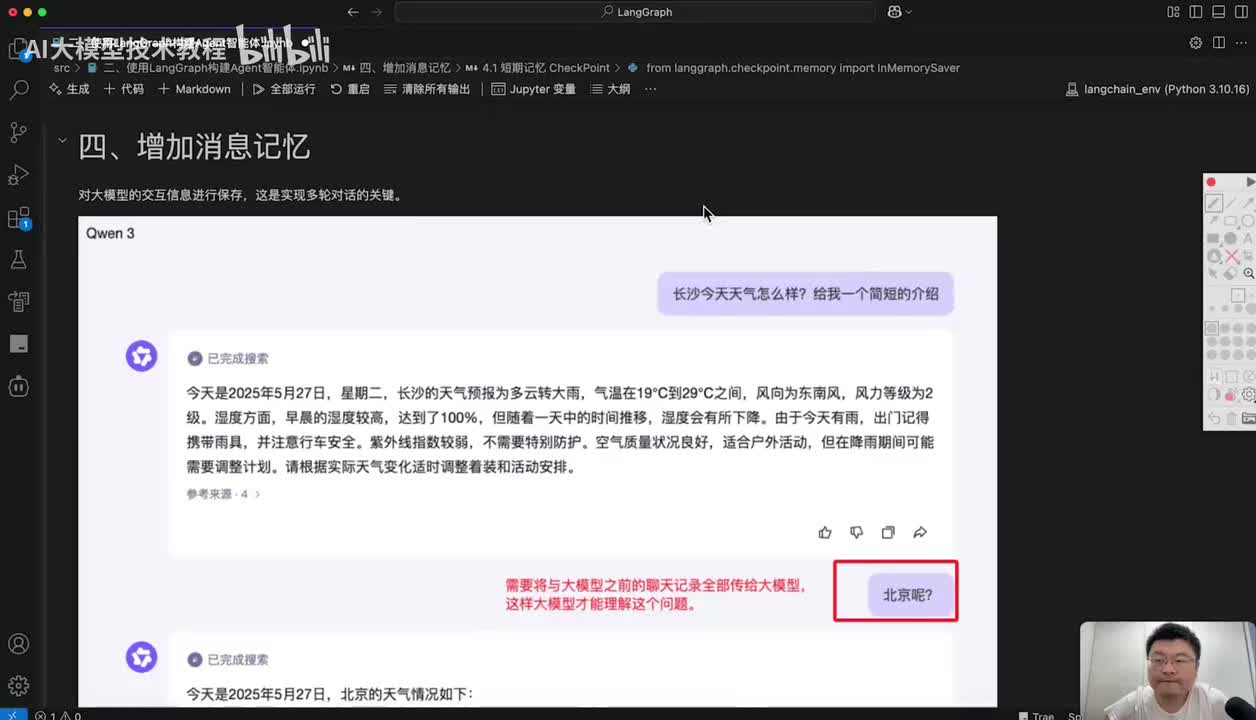Open the Search view in activity bar

pos(19,90)
